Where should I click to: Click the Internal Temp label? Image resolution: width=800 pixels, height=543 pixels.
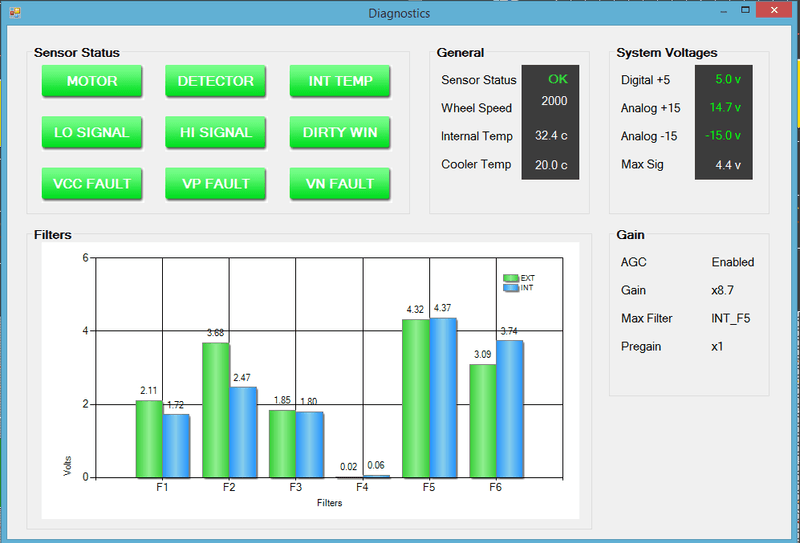(x=477, y=136)
